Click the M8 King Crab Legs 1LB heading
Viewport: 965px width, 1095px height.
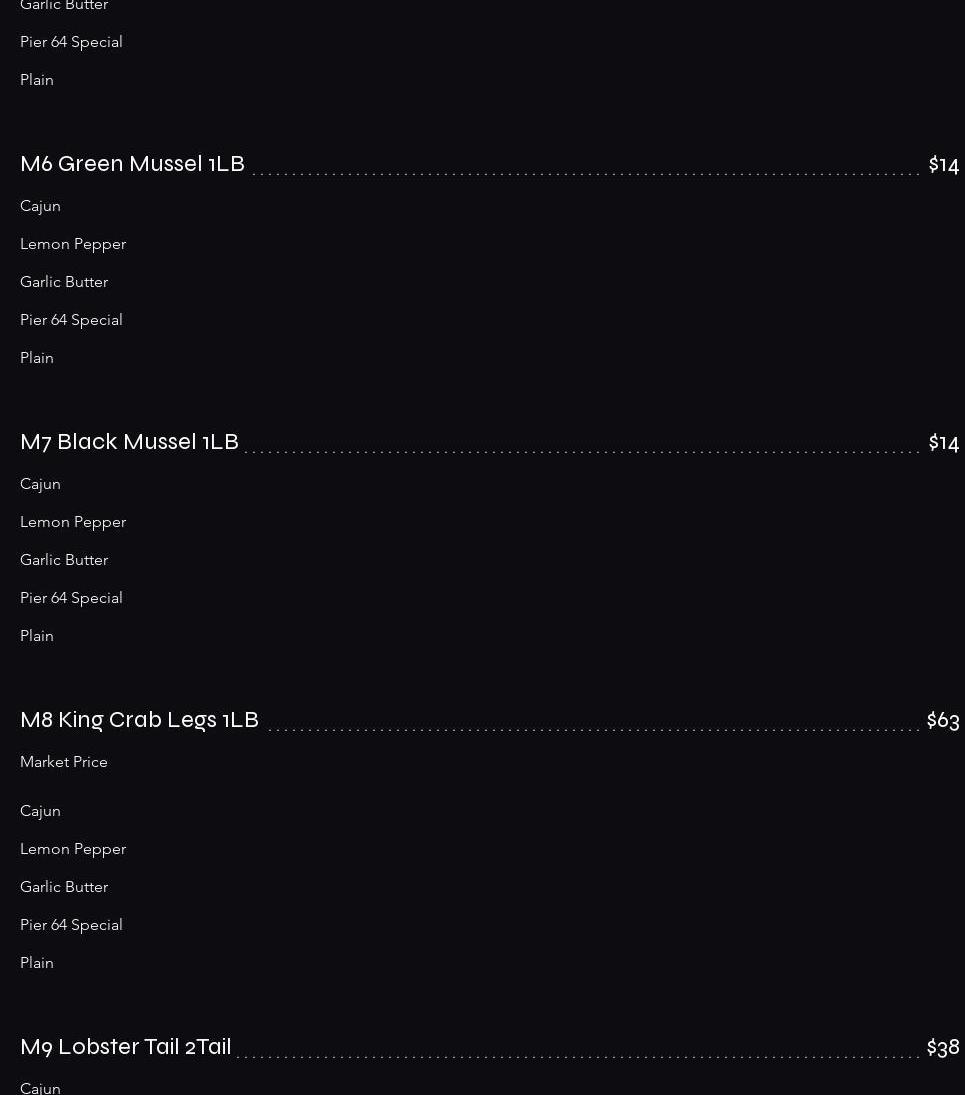(x=139, y=720)
